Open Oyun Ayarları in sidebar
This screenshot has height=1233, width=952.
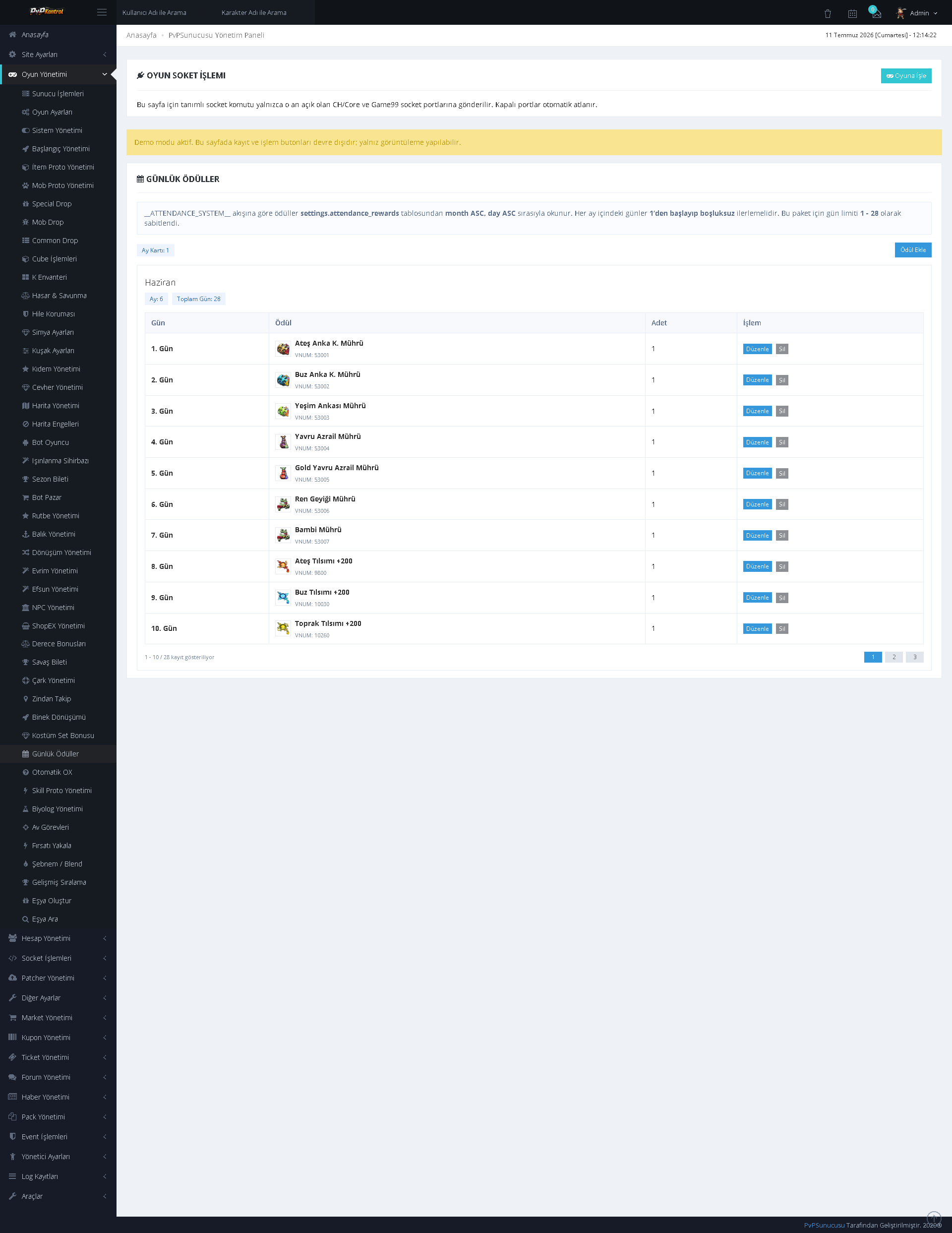click(x=58, y=113)
